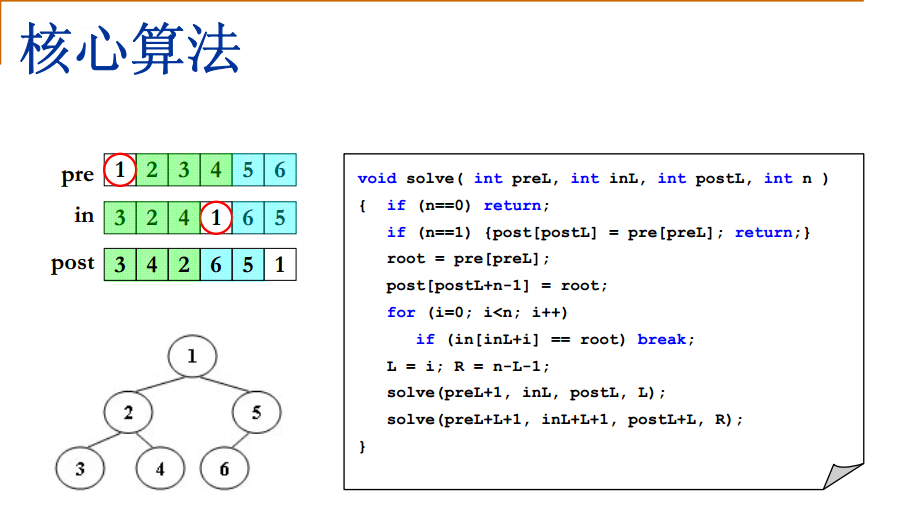Select cell 5 in the in row

280,218
